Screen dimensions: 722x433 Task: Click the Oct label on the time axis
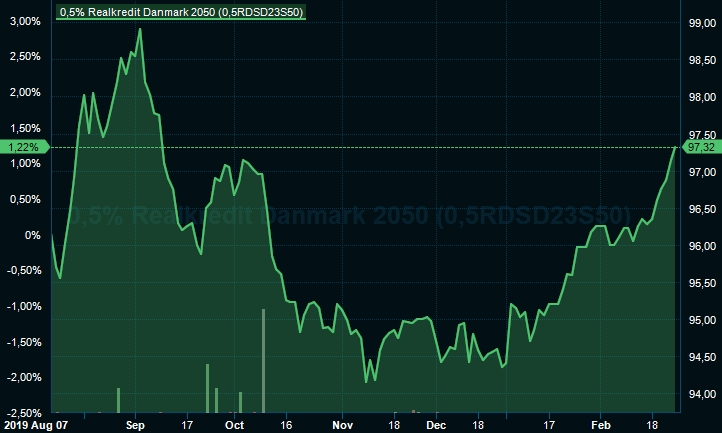pos(234,424)
